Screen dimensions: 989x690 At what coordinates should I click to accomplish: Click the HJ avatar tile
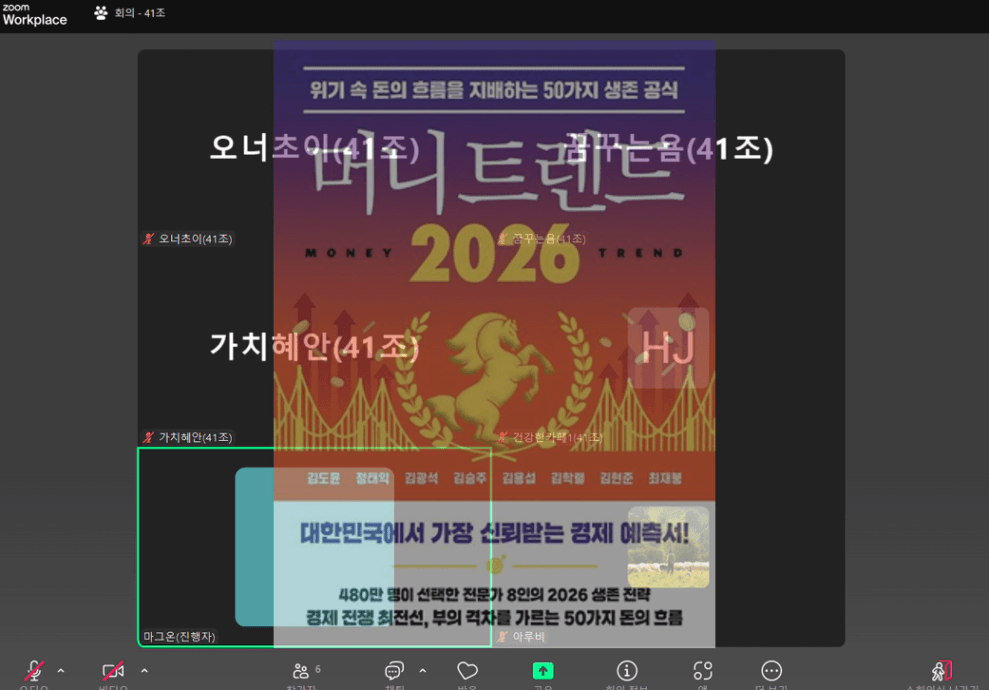coord(669,348)
